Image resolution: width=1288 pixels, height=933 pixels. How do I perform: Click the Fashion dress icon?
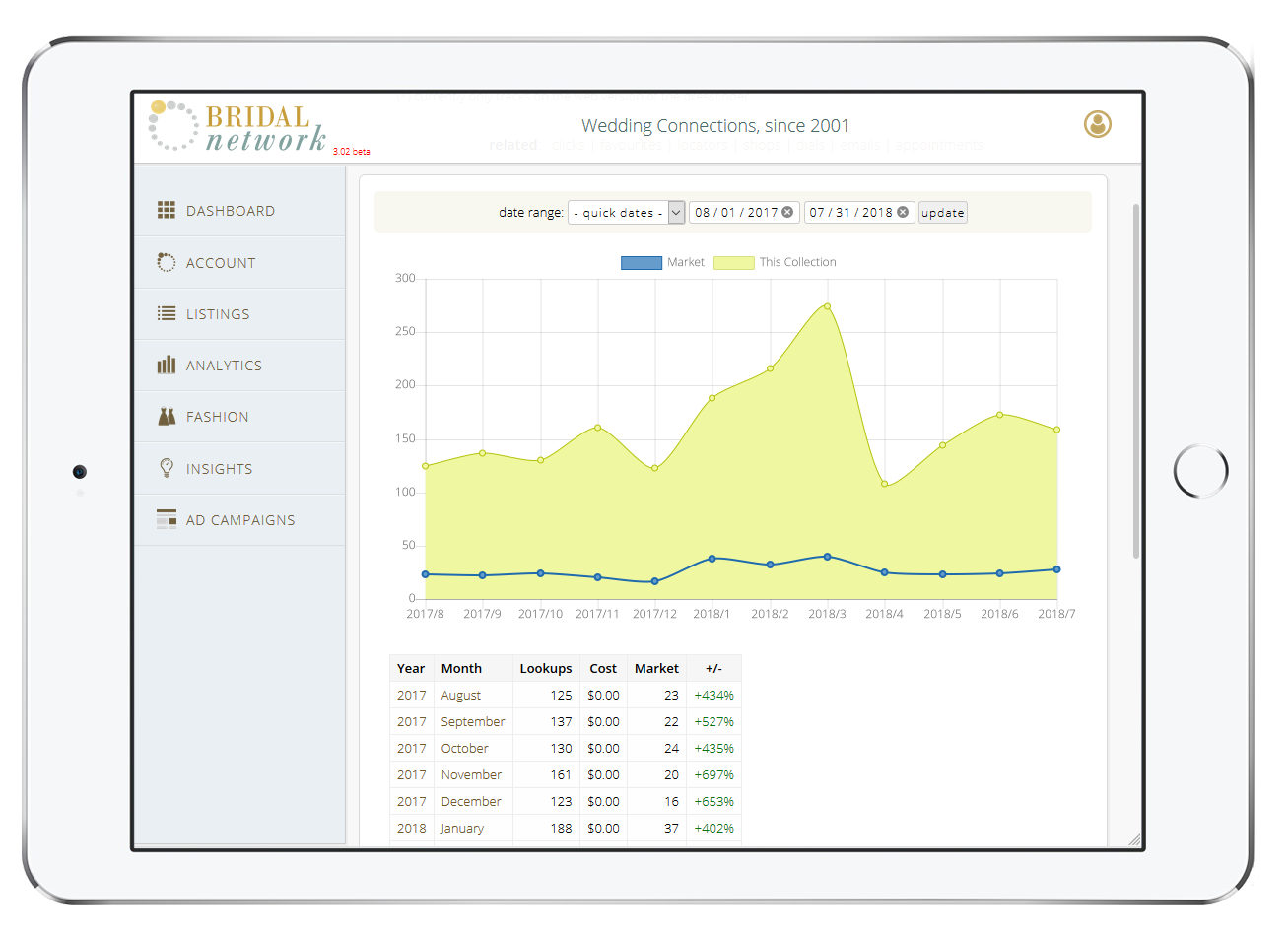click(x=167, y=416)
